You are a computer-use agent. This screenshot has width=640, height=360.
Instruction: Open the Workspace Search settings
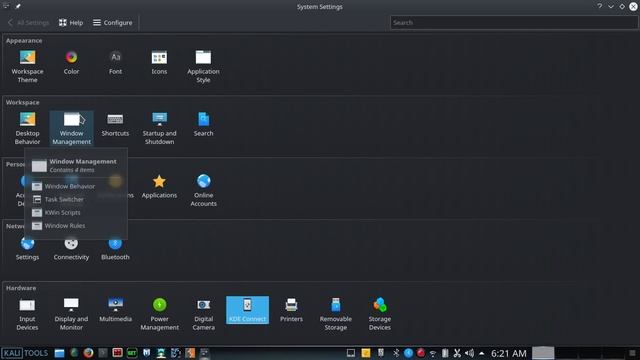(203, 124)
